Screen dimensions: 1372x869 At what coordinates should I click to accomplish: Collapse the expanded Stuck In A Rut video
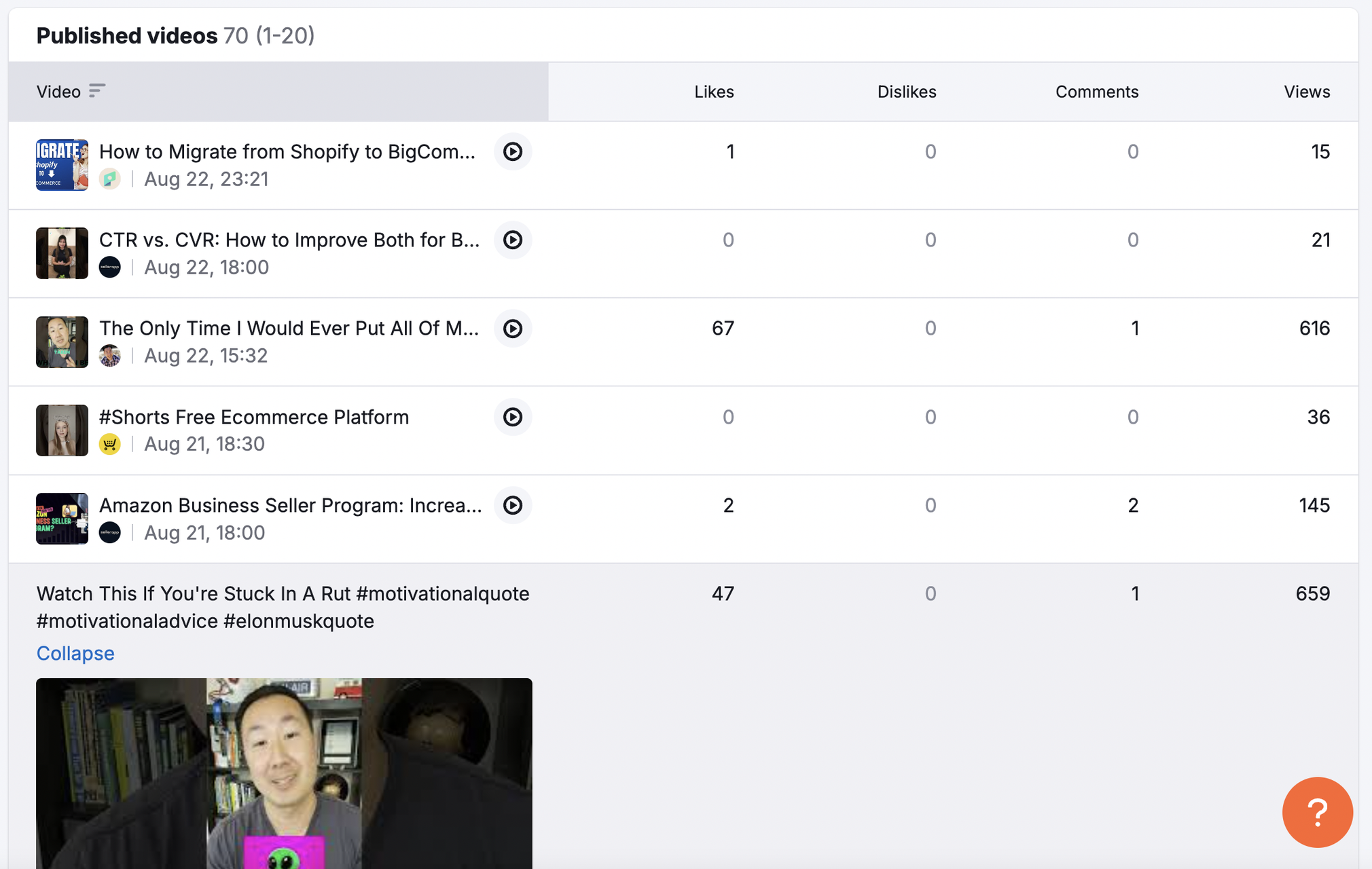coord(75,653)
